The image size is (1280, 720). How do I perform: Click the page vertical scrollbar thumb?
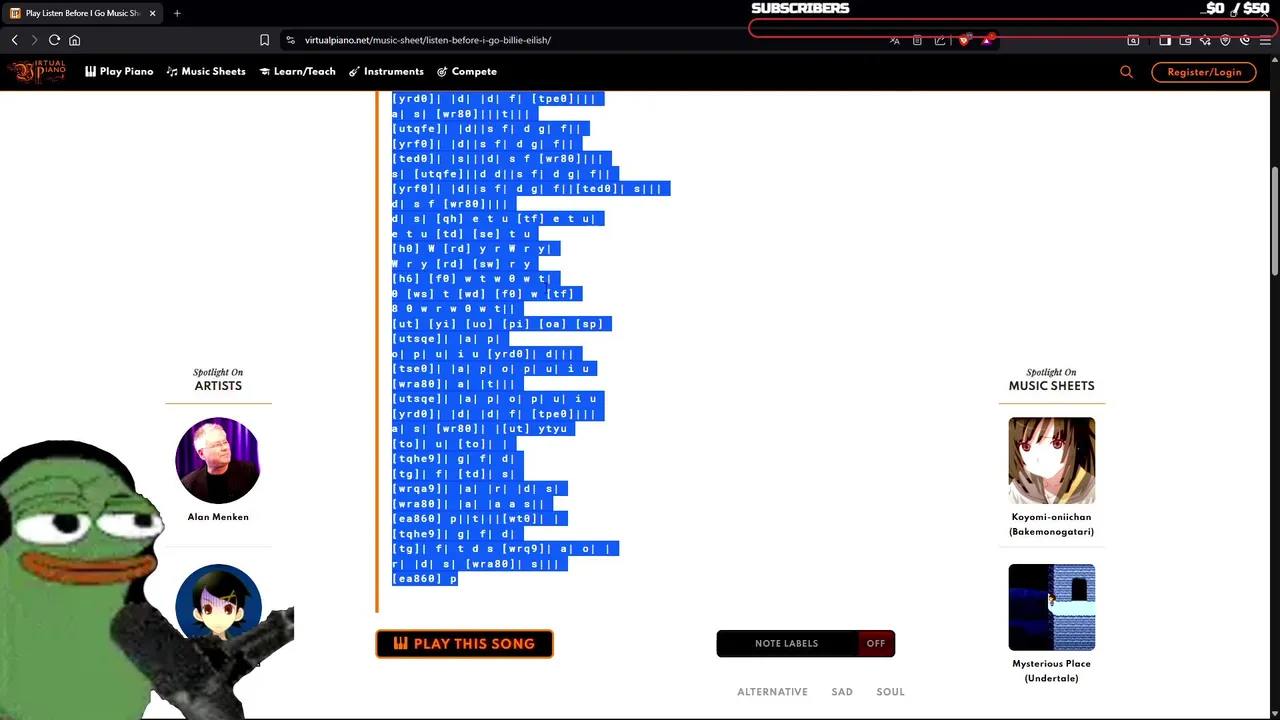[1274, 222]
